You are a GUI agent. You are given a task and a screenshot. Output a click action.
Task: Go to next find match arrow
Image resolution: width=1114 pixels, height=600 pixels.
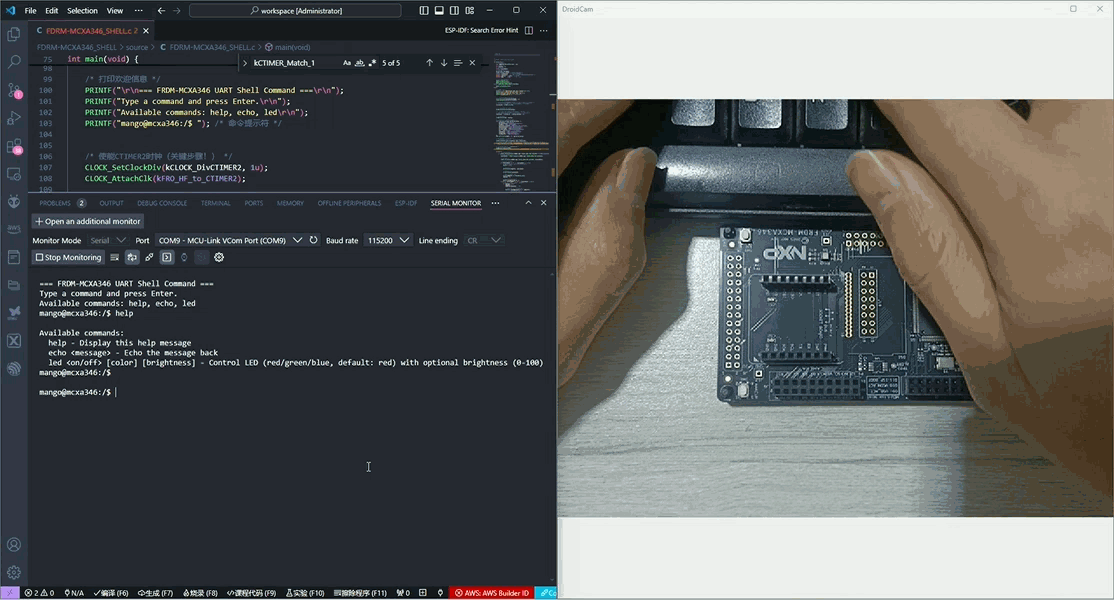[444, 63]
